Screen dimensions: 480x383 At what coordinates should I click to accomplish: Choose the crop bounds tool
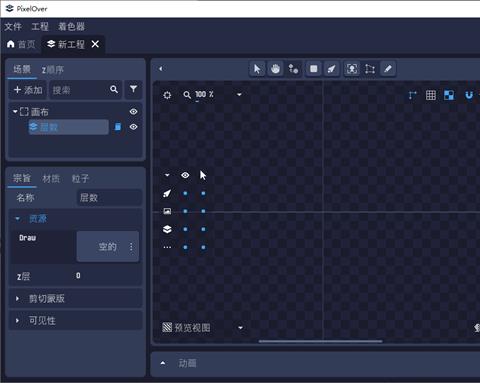[x=370, y=69]
